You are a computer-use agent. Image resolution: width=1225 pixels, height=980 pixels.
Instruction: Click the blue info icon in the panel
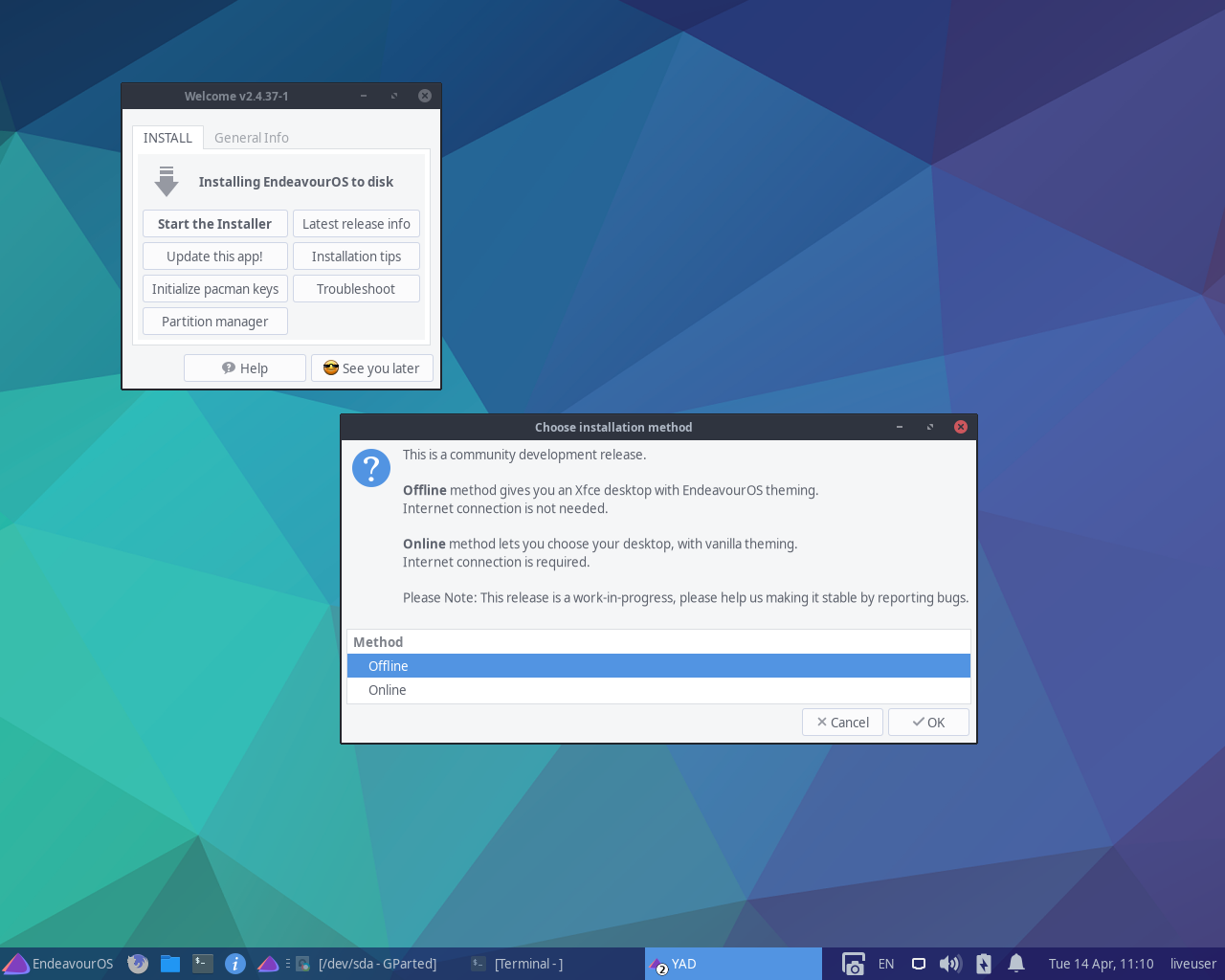(x=235, y=964)
